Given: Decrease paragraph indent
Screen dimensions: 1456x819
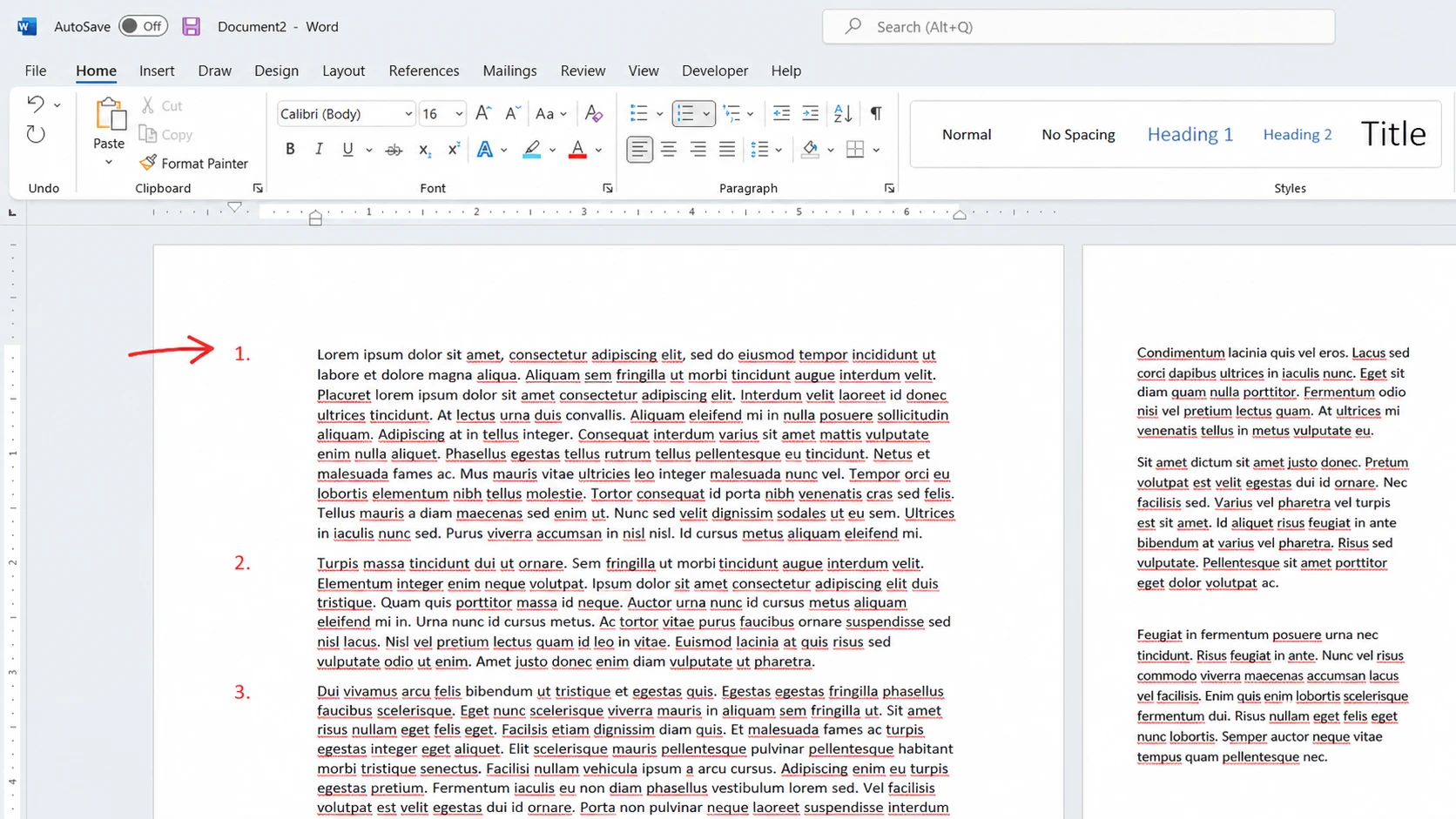Looking at the screenshot, I should 781,113.
